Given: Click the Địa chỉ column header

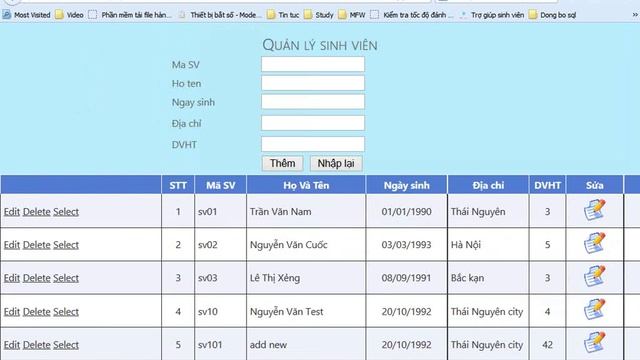Looking at the screenshot, I should pyautogui.click(x=488, y=185).
